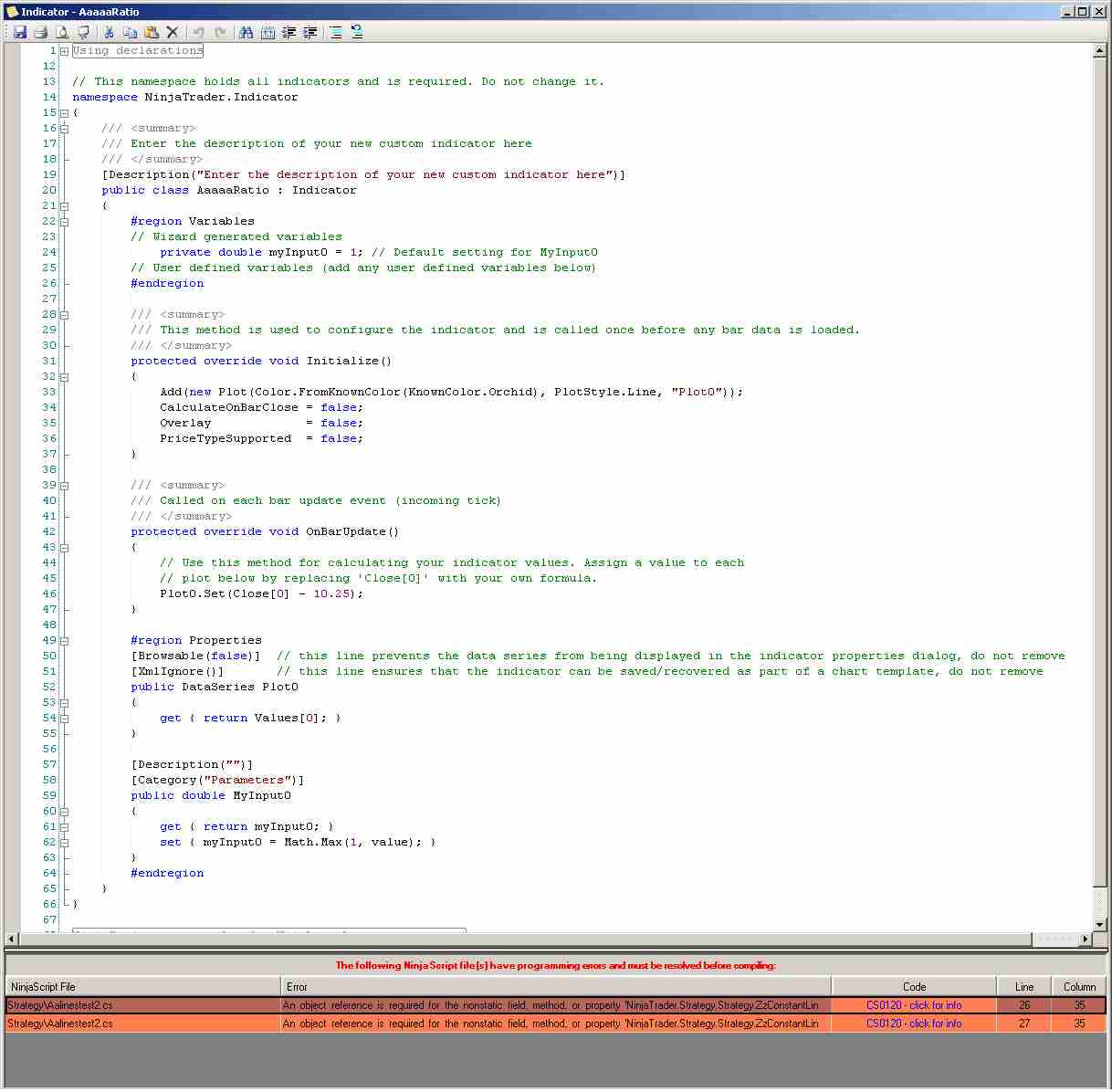Copy the selected code
This screenshot has height=1092, width=1112.
click(130, 32)
